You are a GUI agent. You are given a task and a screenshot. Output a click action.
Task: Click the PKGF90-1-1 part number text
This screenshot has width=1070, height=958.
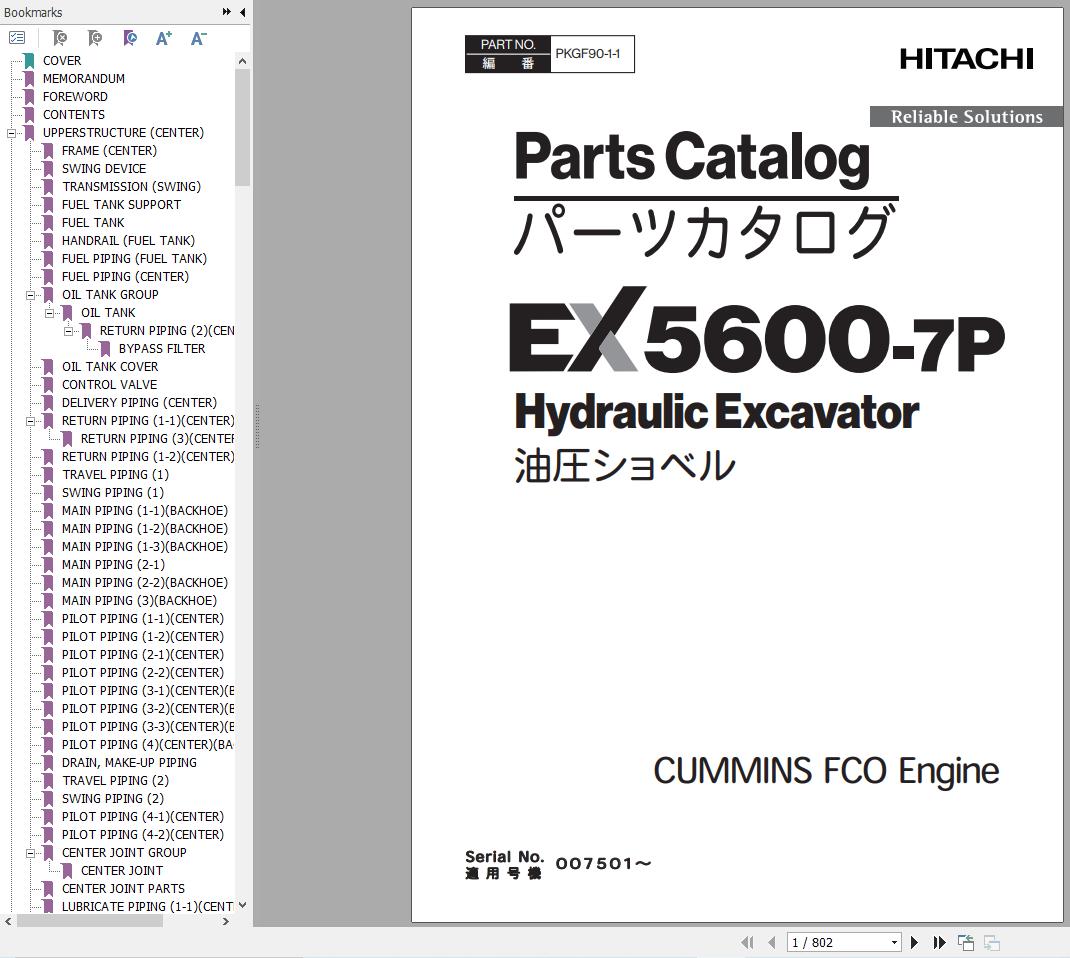pyautogui.click(x=588, y=54)
